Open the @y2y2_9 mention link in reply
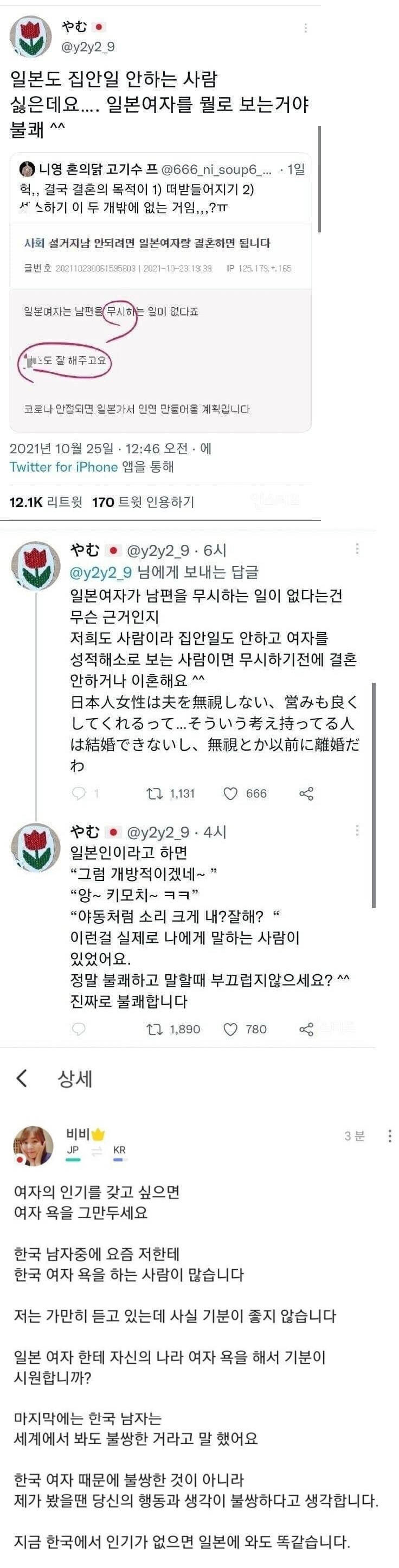 pos(101,572)
